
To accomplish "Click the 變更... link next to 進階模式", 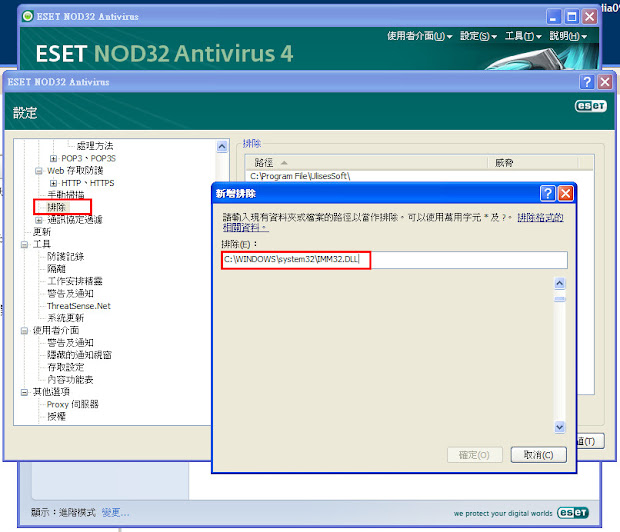I will point(115,513).
